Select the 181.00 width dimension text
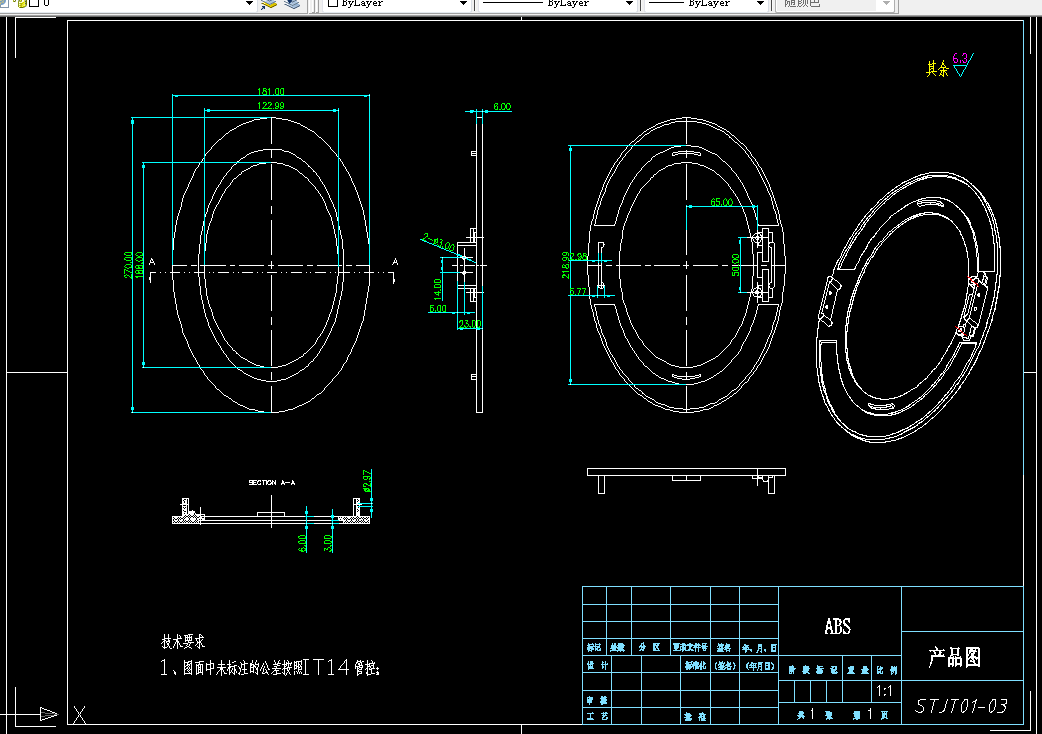Viewport: 1042px width, 734px height. [270, 92]
